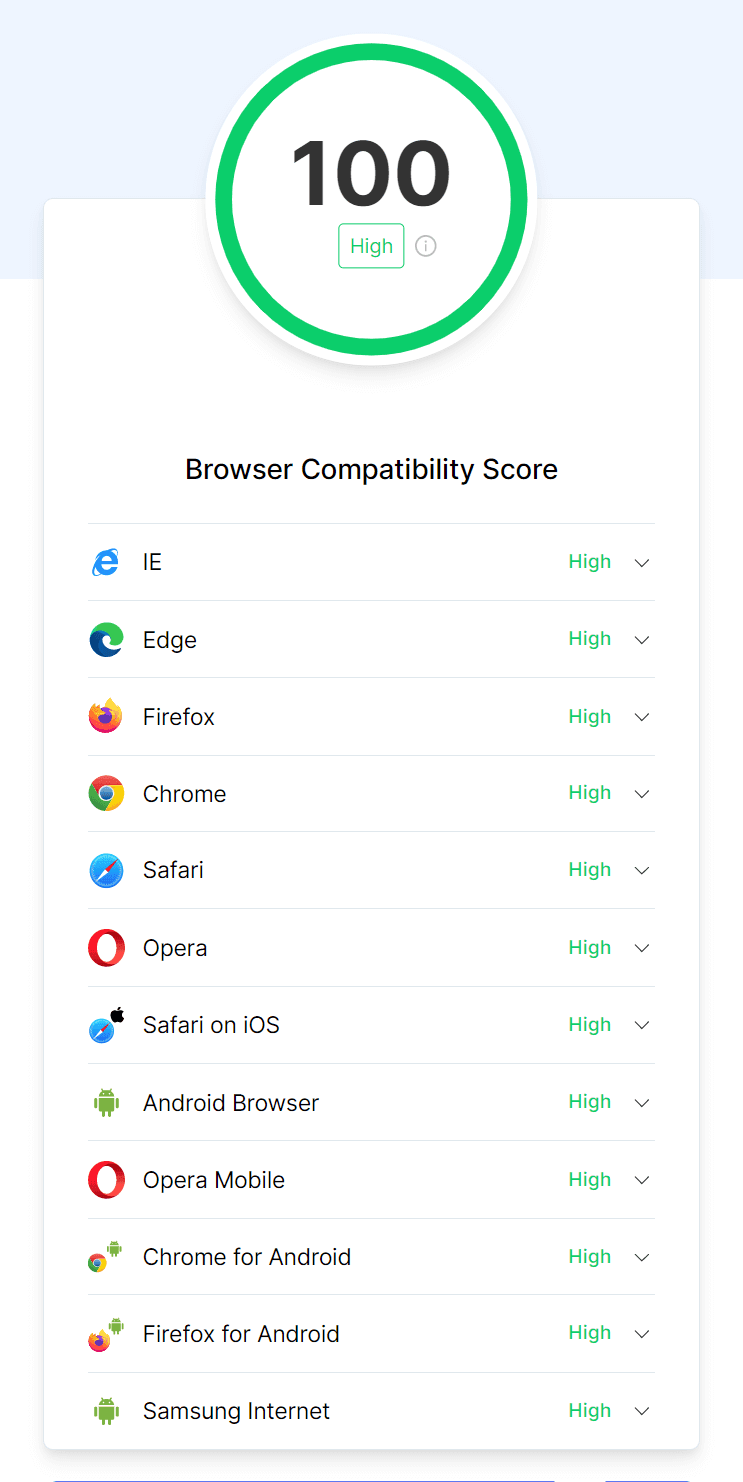
Task: Click the Safari on iOS icon
Action: coord(106,1024)
